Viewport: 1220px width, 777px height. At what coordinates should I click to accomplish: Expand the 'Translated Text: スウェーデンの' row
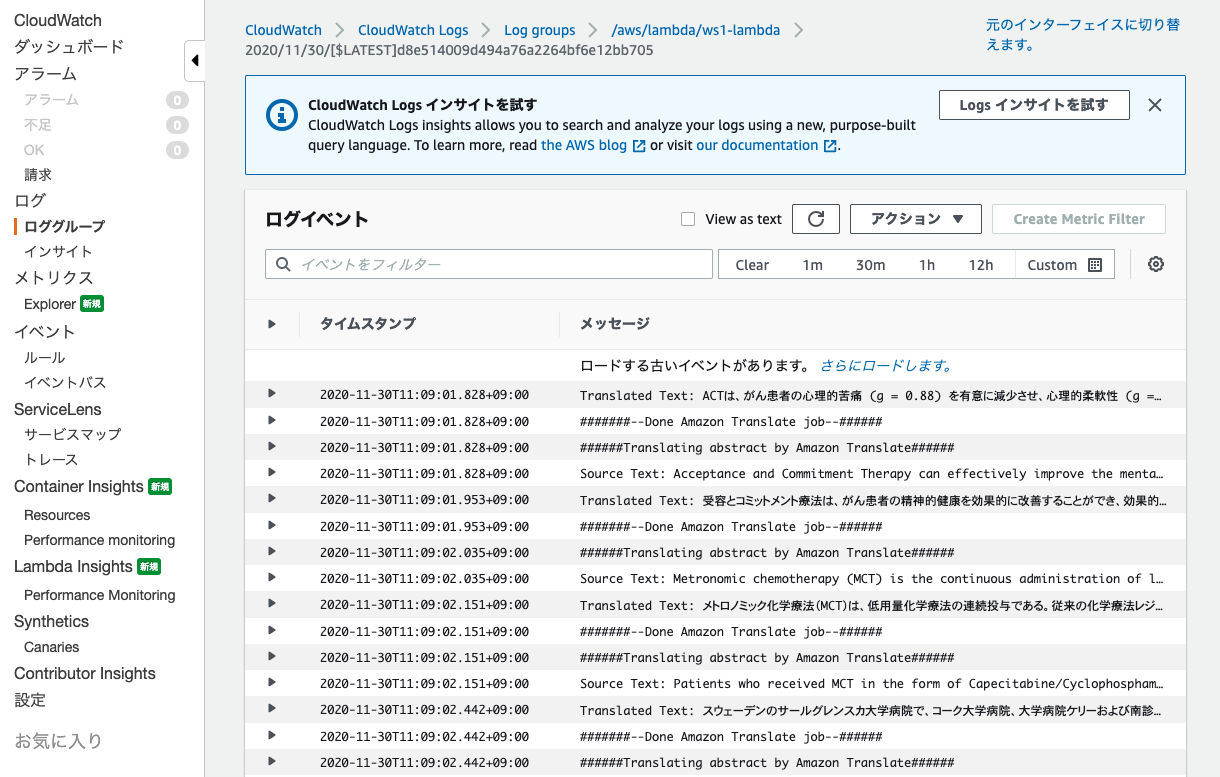click(272, 709)
